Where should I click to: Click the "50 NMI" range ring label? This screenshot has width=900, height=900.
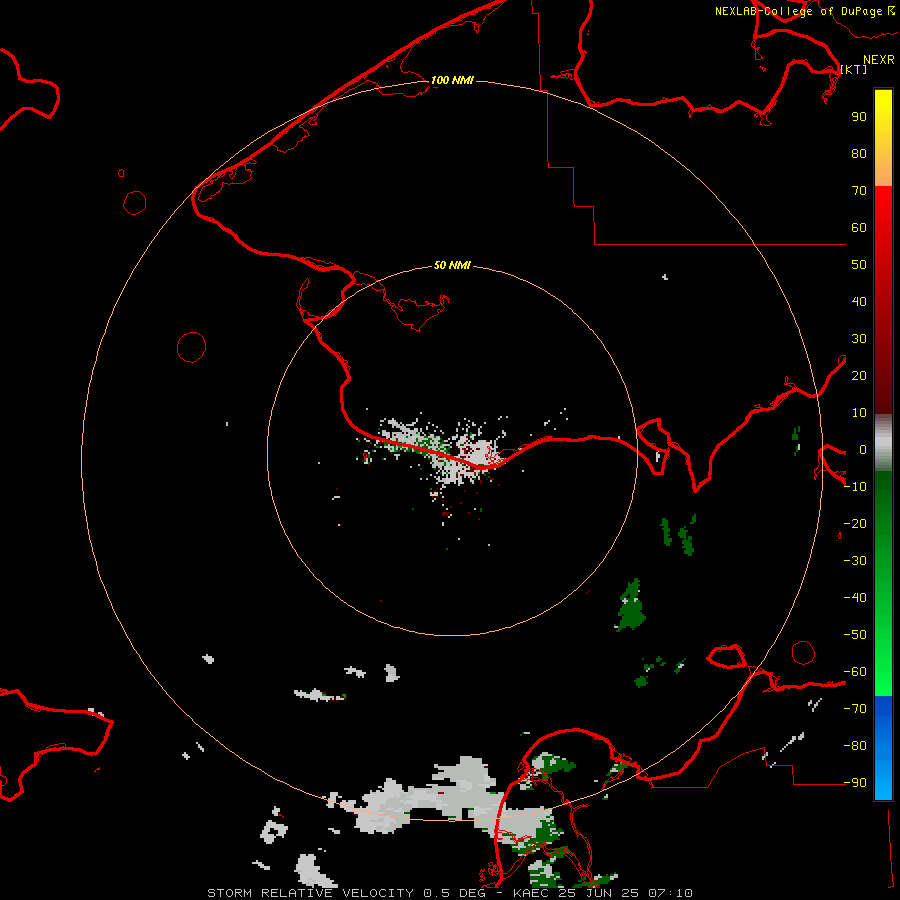452,265
